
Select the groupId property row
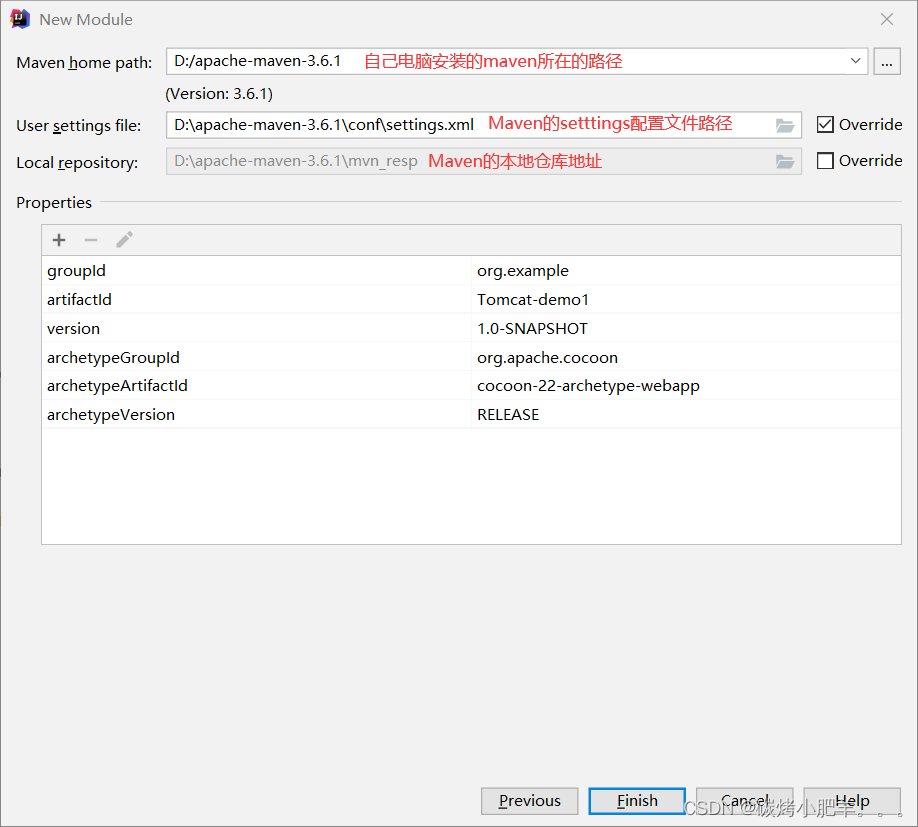click(x=471, y=270)
